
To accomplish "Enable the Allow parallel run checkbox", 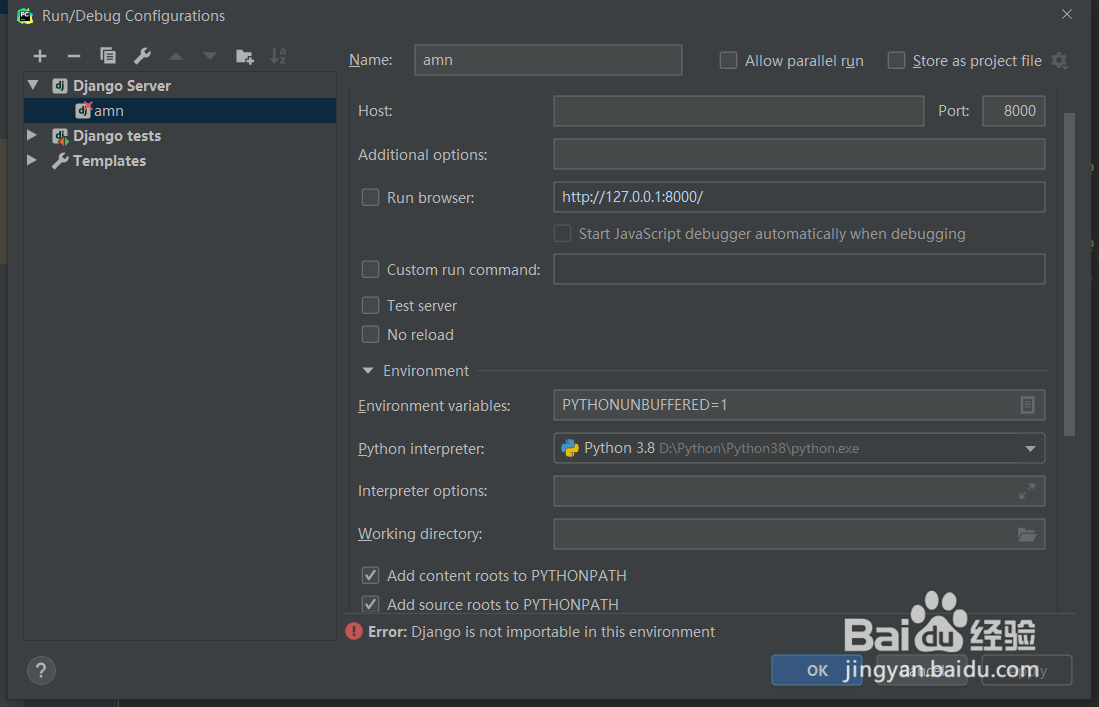I will click(x=728, y=61).
